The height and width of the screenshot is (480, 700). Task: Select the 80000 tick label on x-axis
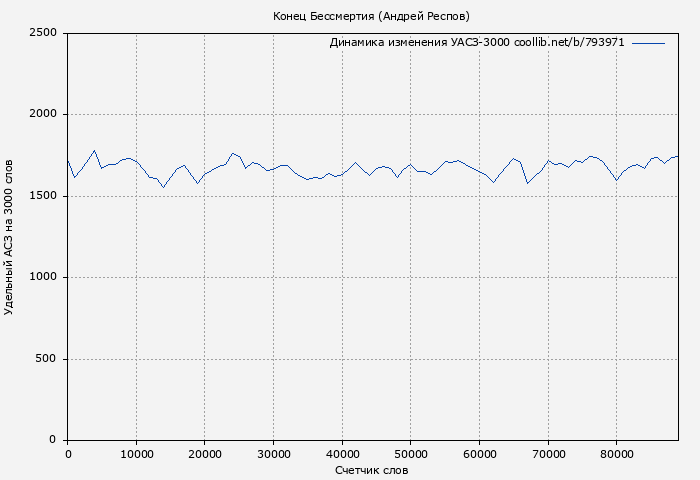[617, 454]
